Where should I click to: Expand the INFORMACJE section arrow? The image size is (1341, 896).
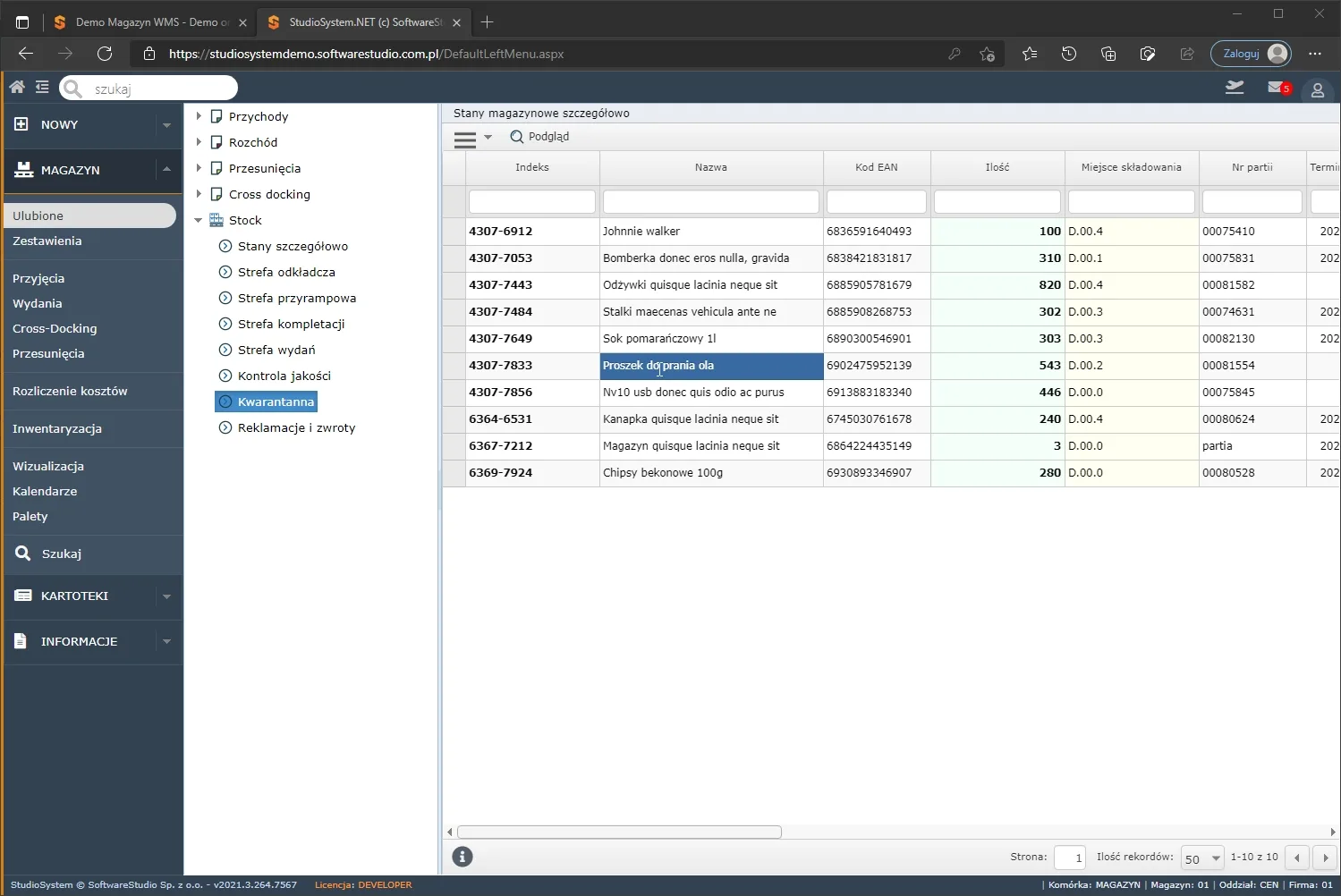166,642
